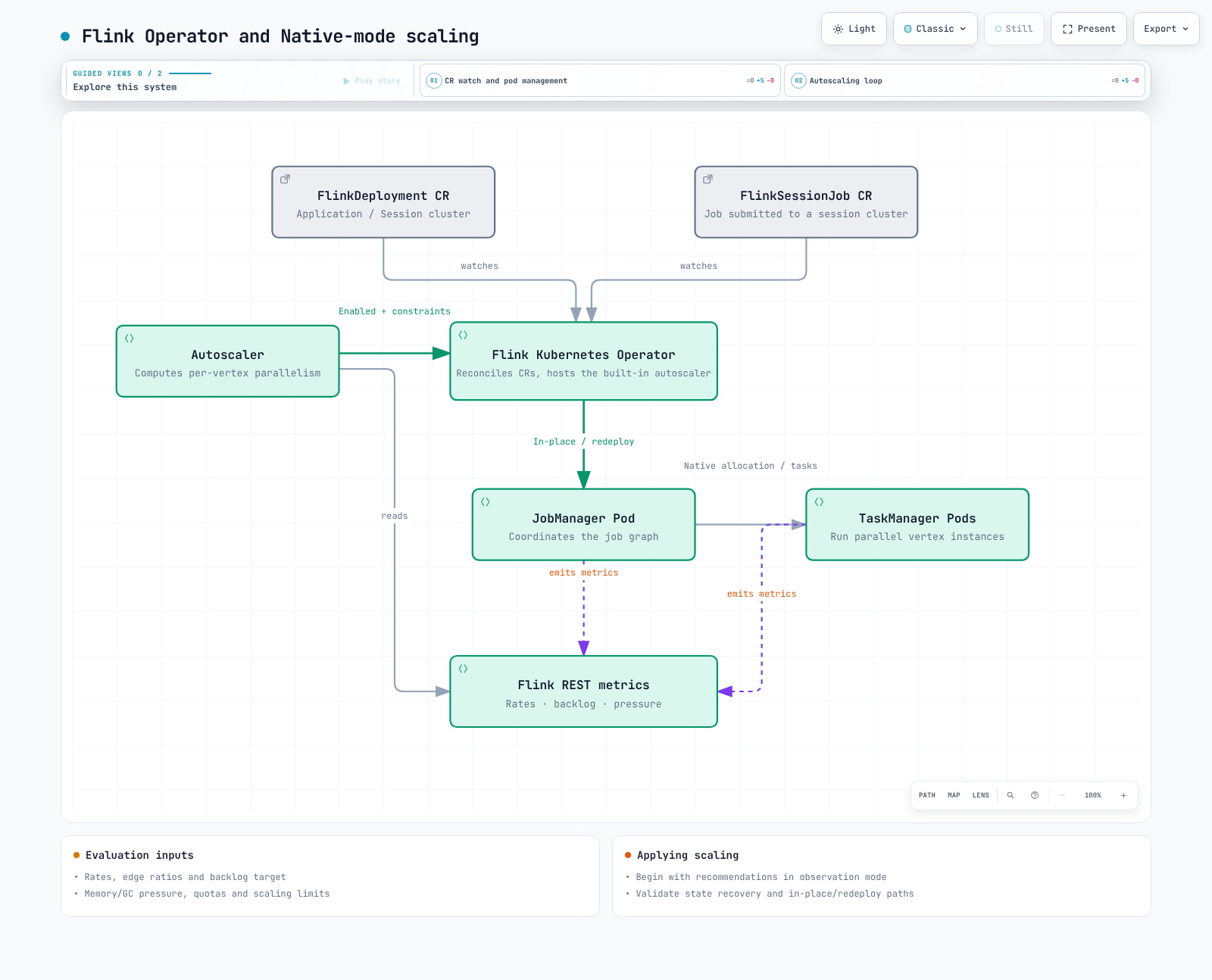The width and height of the screenshot is (1212, 980).
Task: Enable PATH mode in canvas toolbar
Action: click(x=927, y=795)
